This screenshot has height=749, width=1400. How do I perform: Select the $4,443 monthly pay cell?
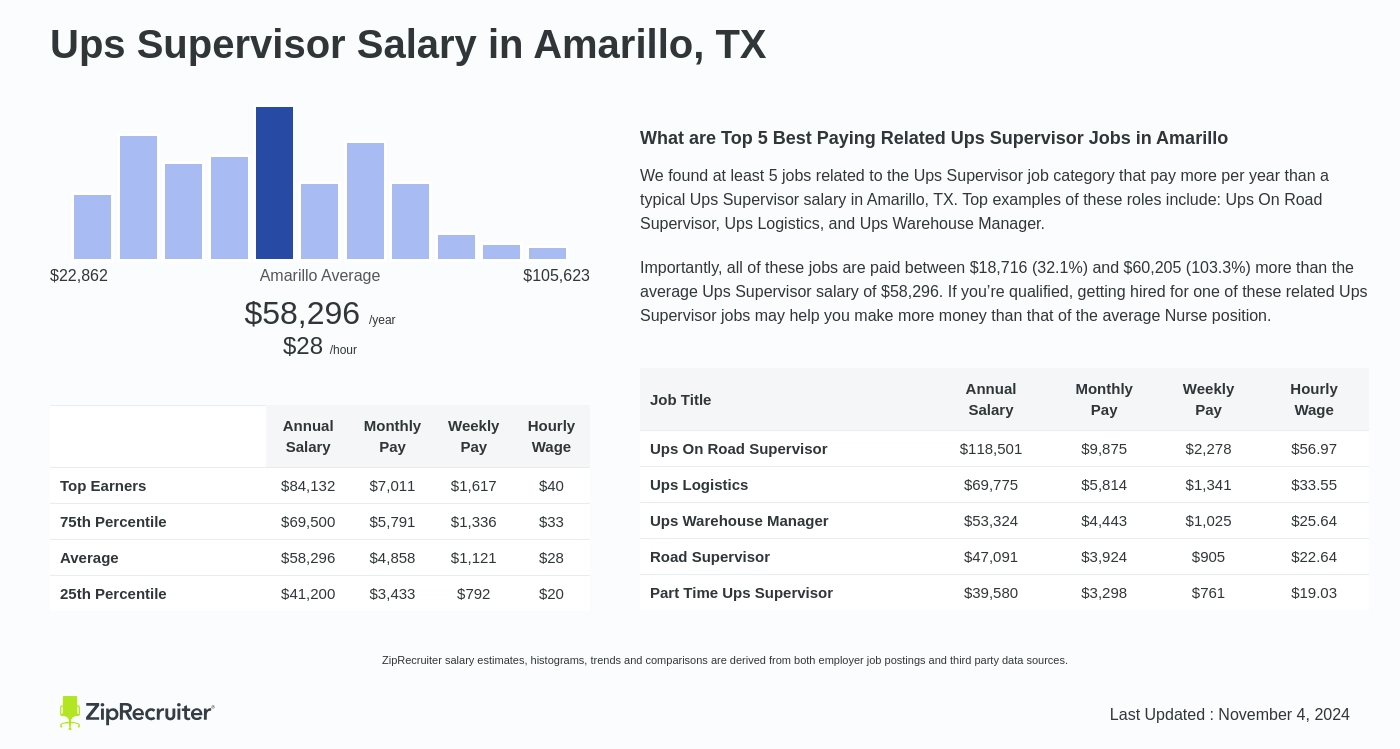coord(1104,520)
